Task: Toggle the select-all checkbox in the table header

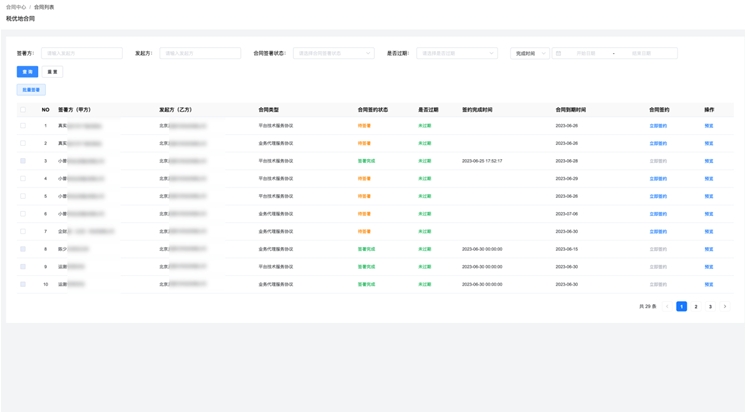Action: tap(23, 110)
